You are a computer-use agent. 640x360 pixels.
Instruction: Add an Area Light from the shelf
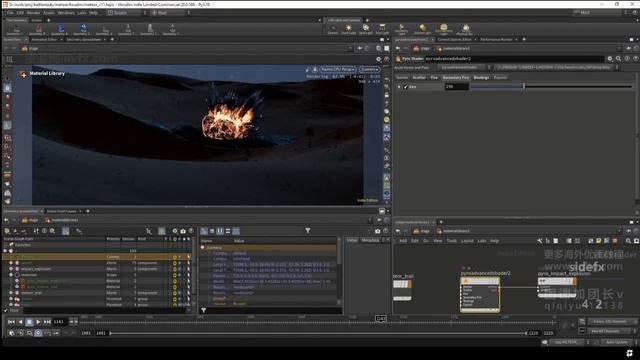coord(382,29)
